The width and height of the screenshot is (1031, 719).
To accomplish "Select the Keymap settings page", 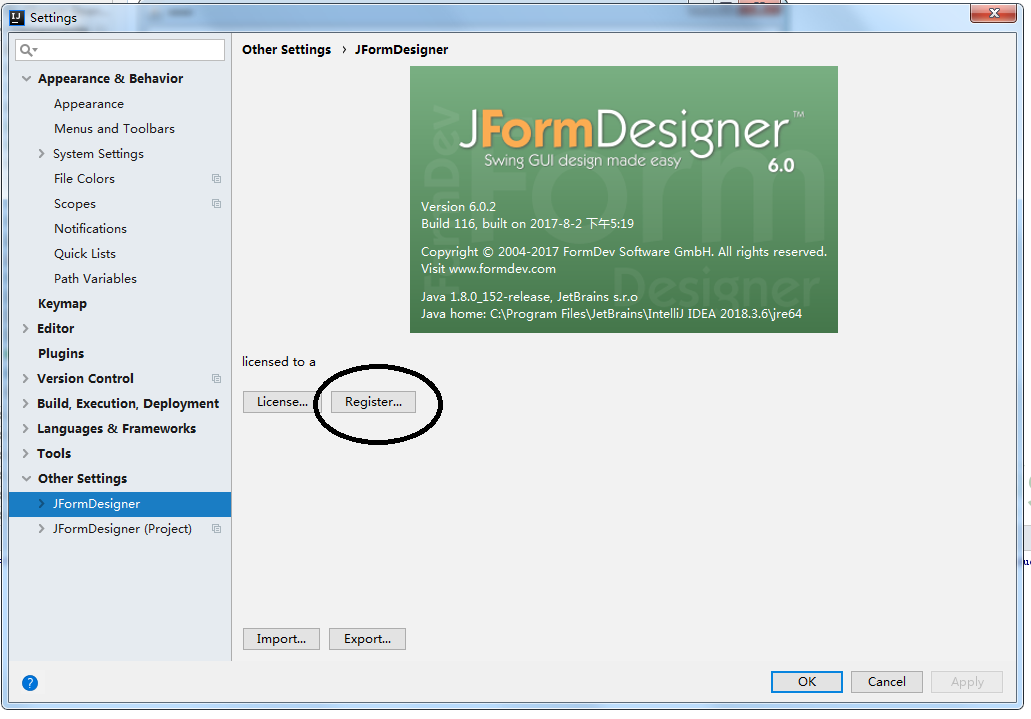I will (x=62, y=304).
